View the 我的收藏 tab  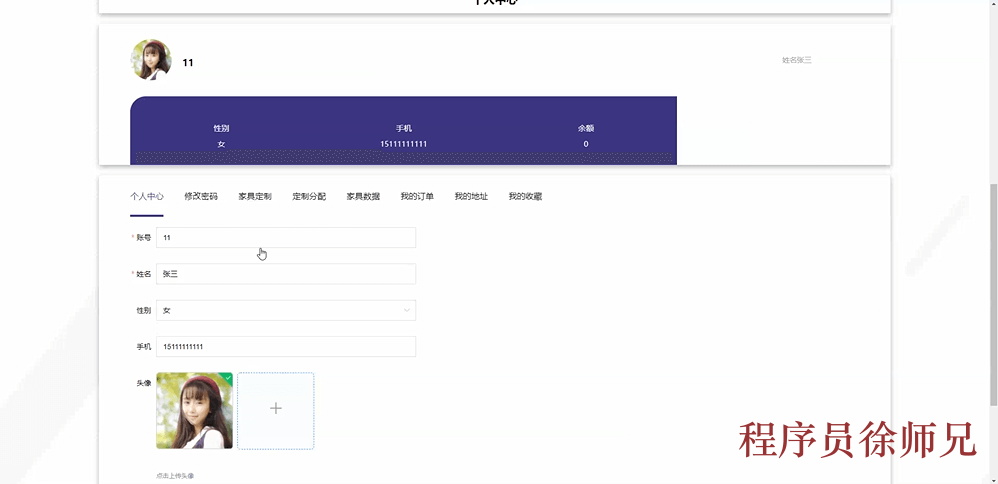pos(525,196)
